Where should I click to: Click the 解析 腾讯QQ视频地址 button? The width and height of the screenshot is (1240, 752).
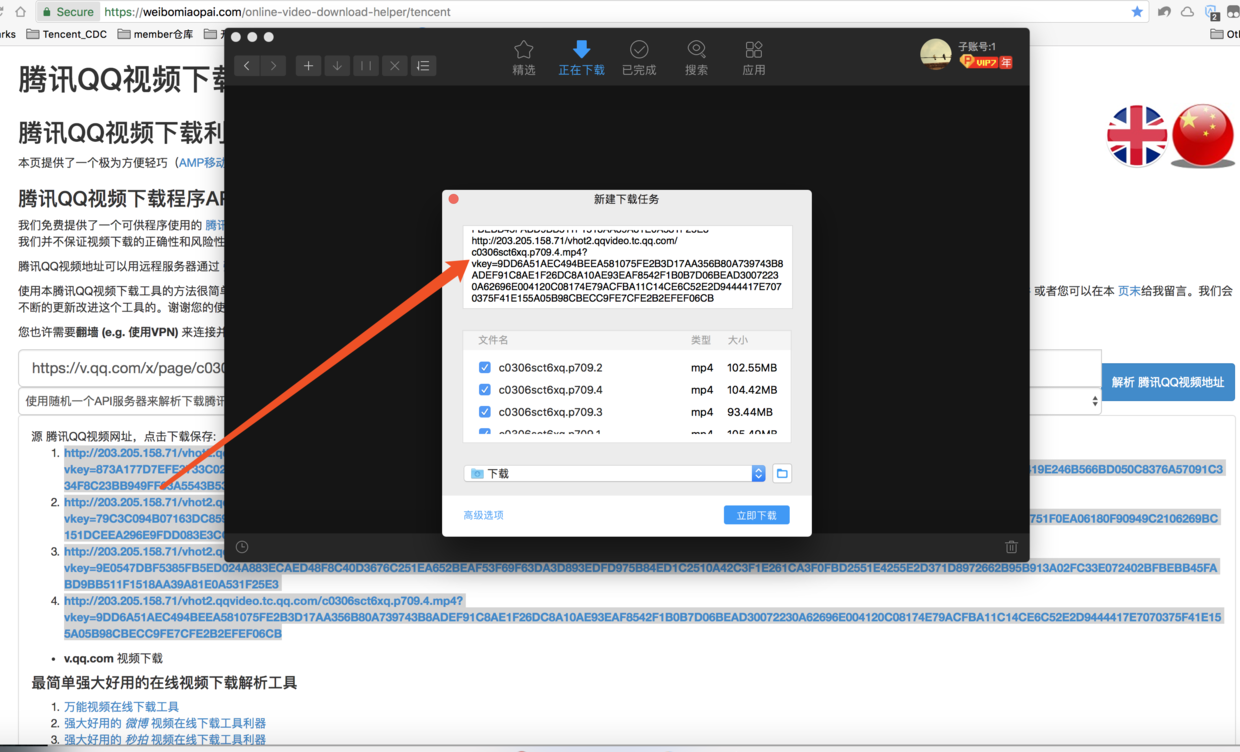pos(1168,382)
